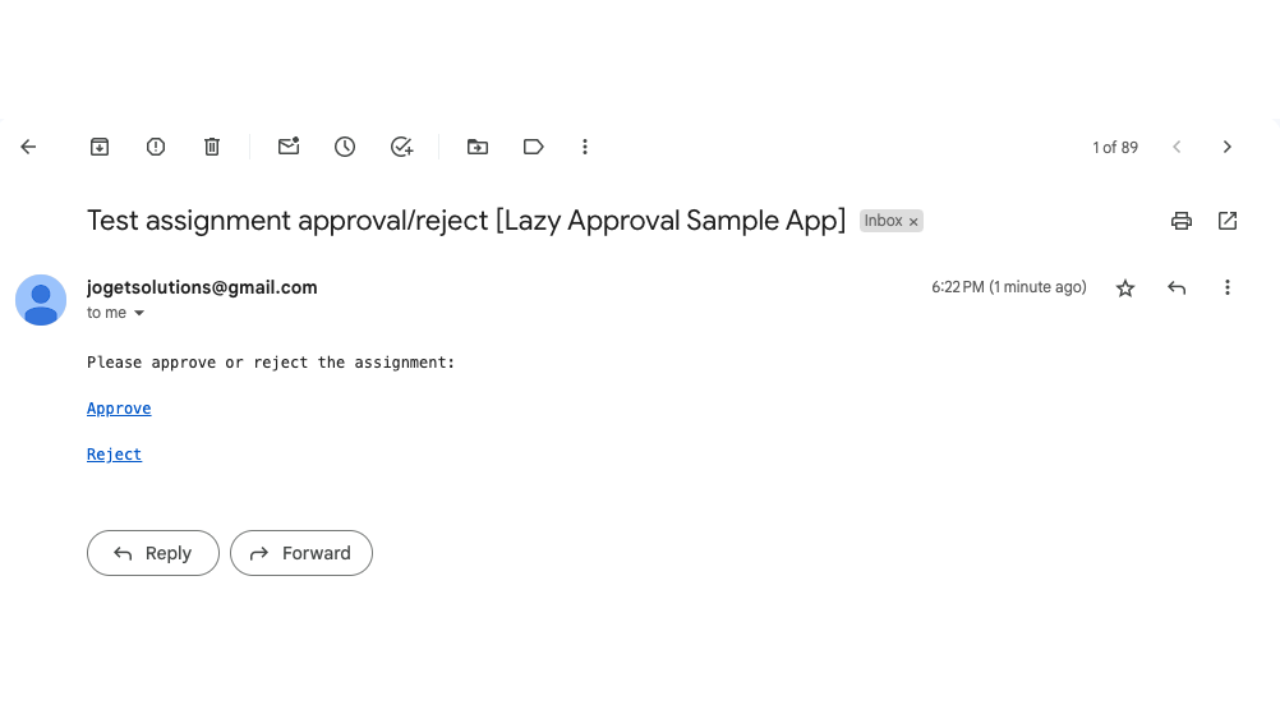Remove the Inbox label with its x
Image resolution: width=1280 pixels, height=720 pixels.
point(913,222)
